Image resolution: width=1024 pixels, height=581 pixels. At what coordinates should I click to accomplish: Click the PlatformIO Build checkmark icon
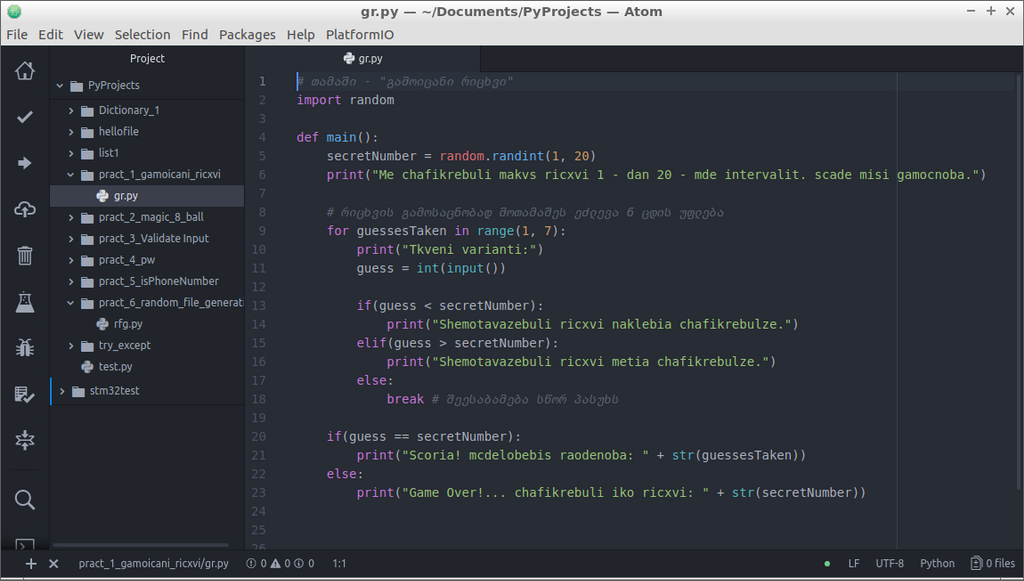click(25, 117)
